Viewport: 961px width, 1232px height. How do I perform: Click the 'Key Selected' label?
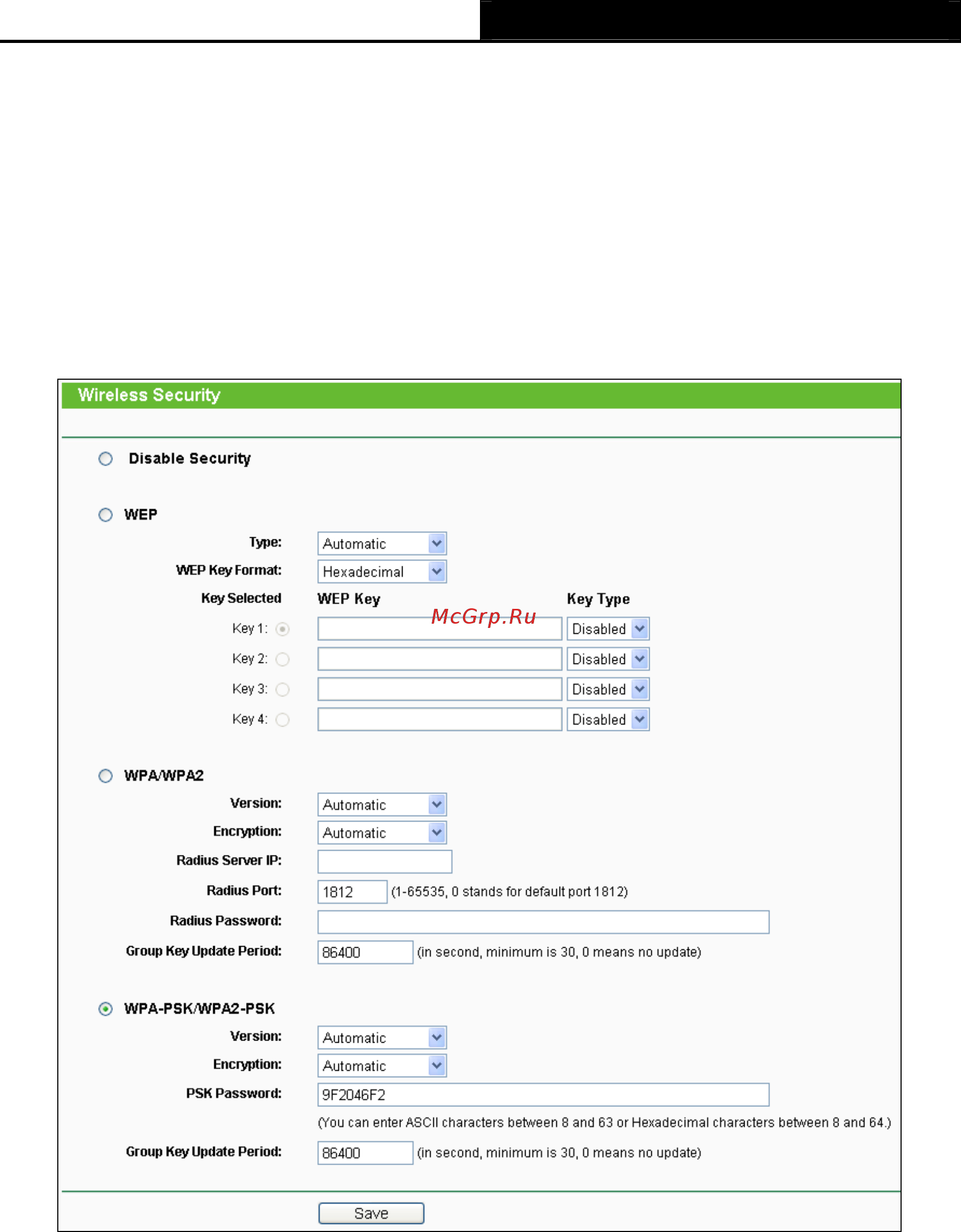(241, 599)
